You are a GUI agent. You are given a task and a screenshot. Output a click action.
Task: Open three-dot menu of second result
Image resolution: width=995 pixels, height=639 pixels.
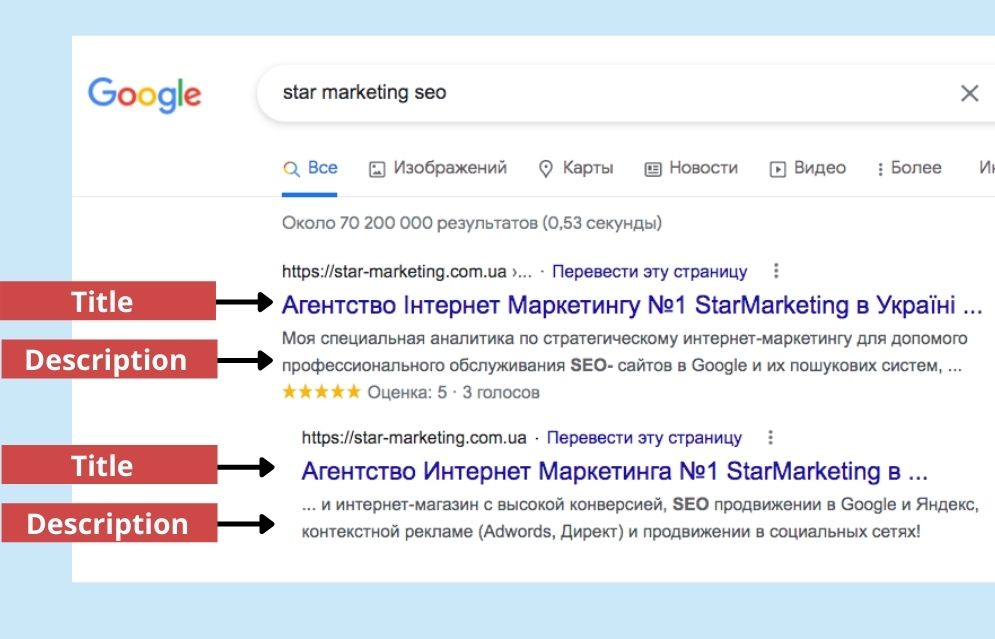pos(769,437)
